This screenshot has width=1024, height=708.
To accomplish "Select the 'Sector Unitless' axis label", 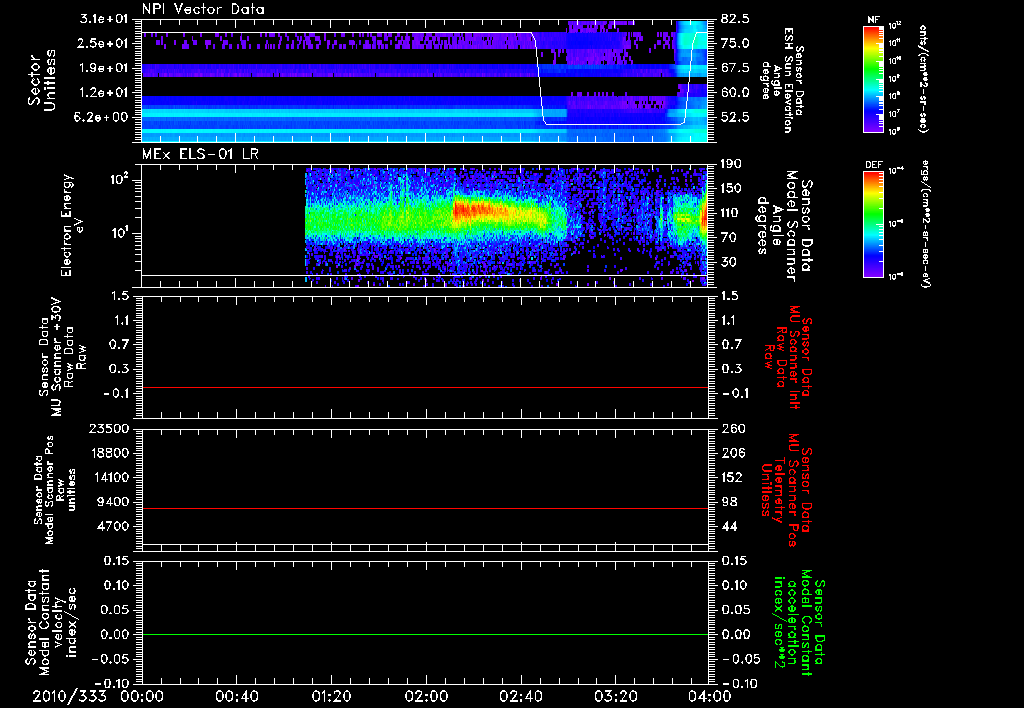I will tap(42, 80).
